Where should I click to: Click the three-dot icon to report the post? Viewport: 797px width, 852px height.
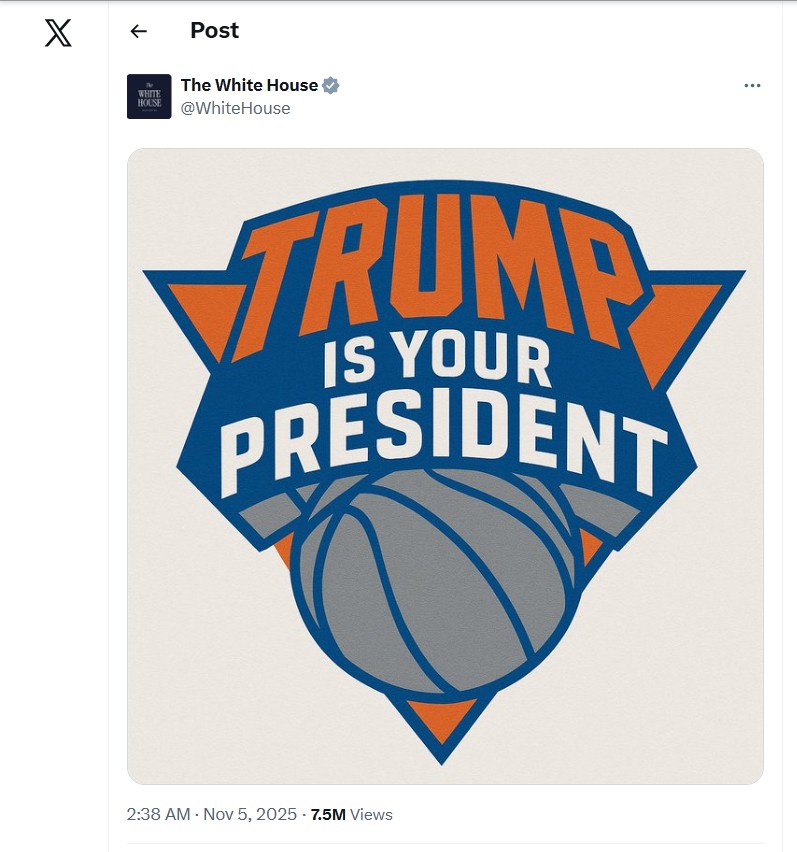pos(752,85)
